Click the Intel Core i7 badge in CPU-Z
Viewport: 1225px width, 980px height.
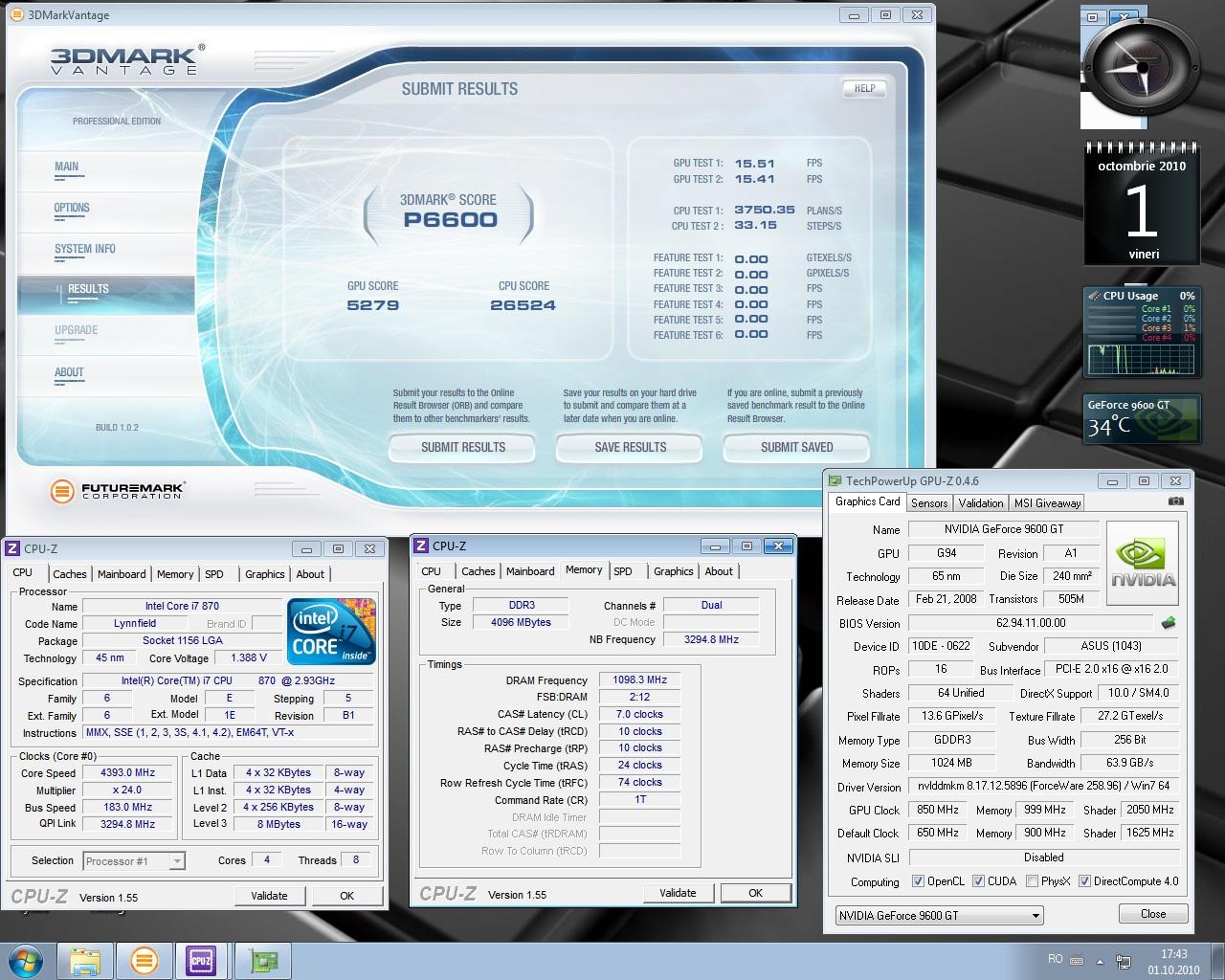[333, 632]
